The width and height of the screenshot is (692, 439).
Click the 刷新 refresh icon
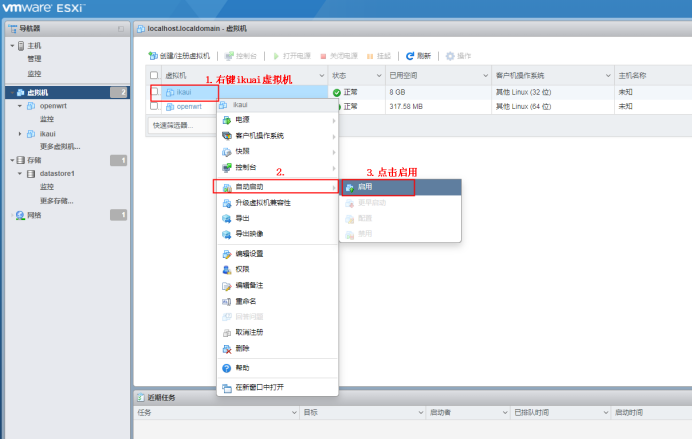410,56
